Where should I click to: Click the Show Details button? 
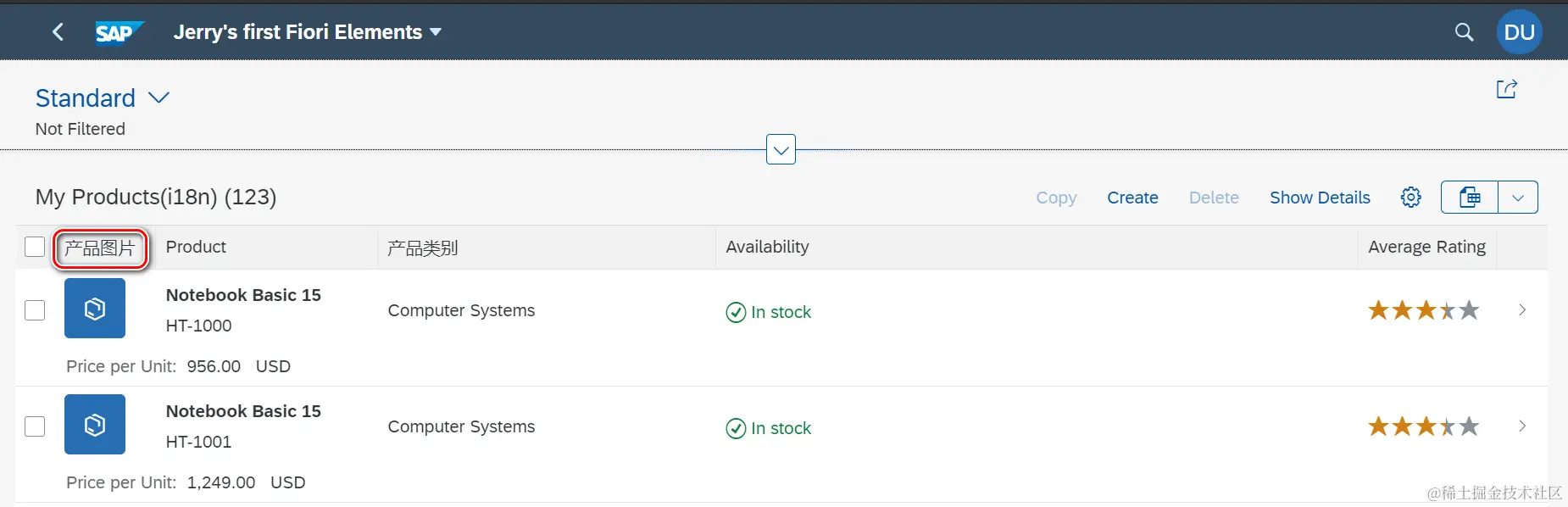[1320, 198]
